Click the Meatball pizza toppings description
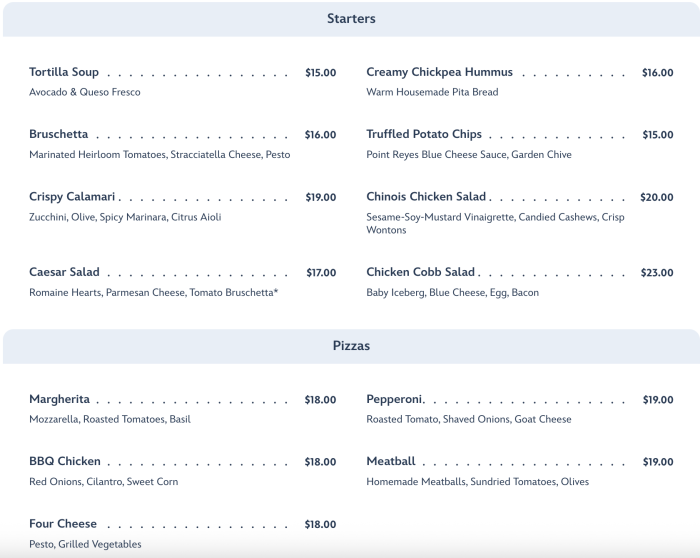Image resolution: width=700 pixels, height=558 pixels. [477, 482]
